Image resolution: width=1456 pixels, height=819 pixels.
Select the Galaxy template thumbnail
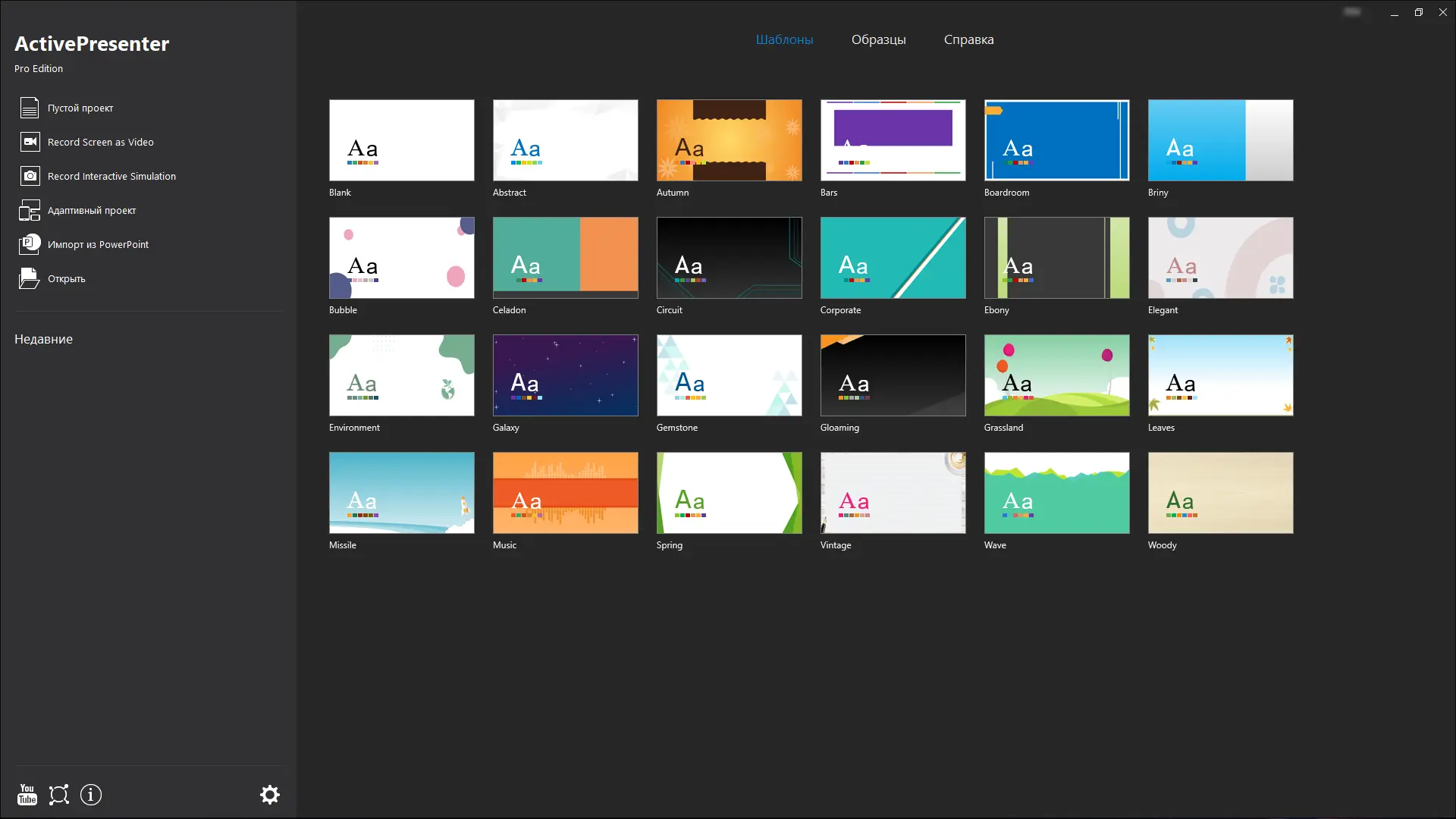565,375
